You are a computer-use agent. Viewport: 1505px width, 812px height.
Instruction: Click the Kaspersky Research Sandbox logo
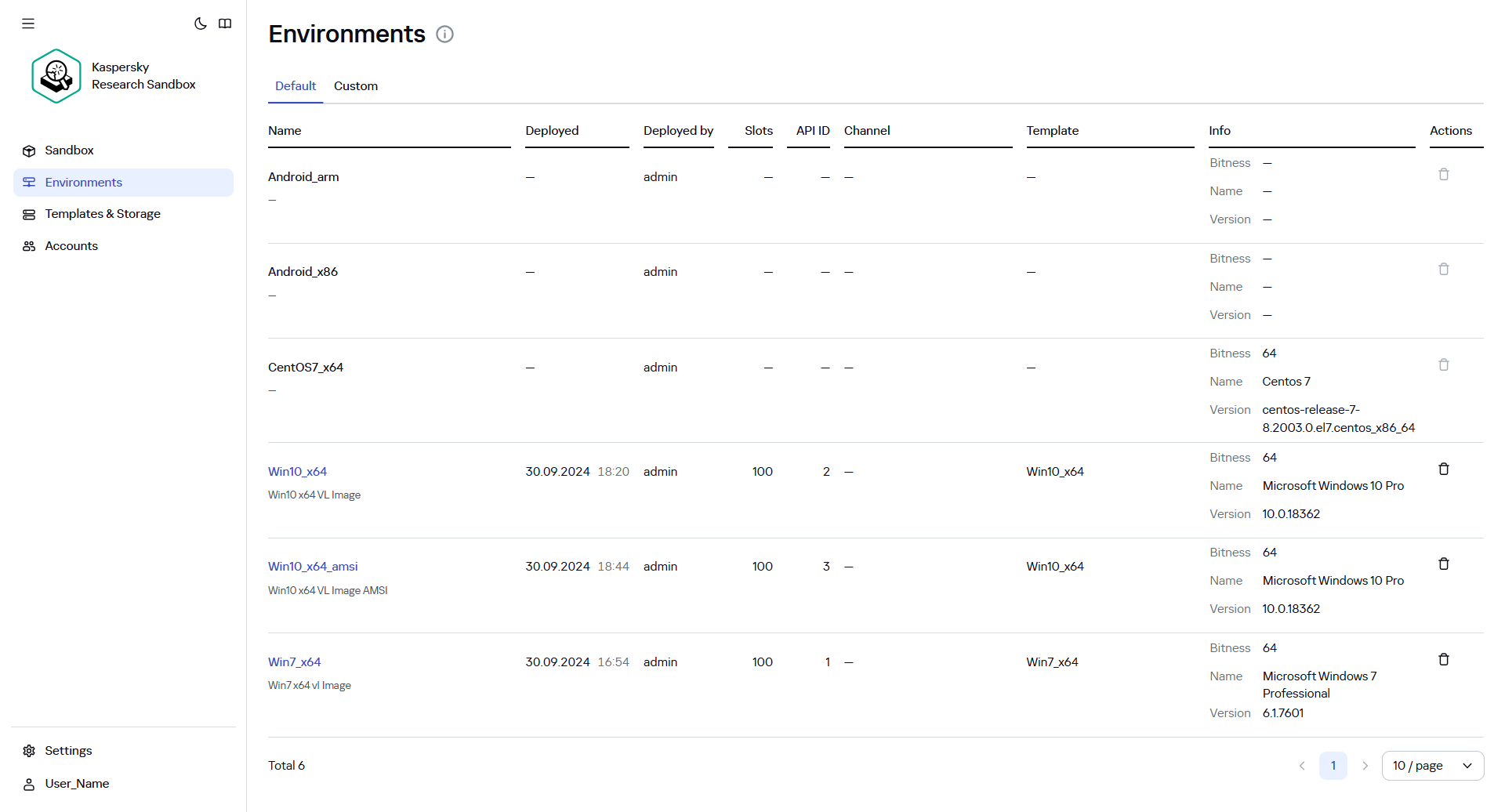coord(56,76)
